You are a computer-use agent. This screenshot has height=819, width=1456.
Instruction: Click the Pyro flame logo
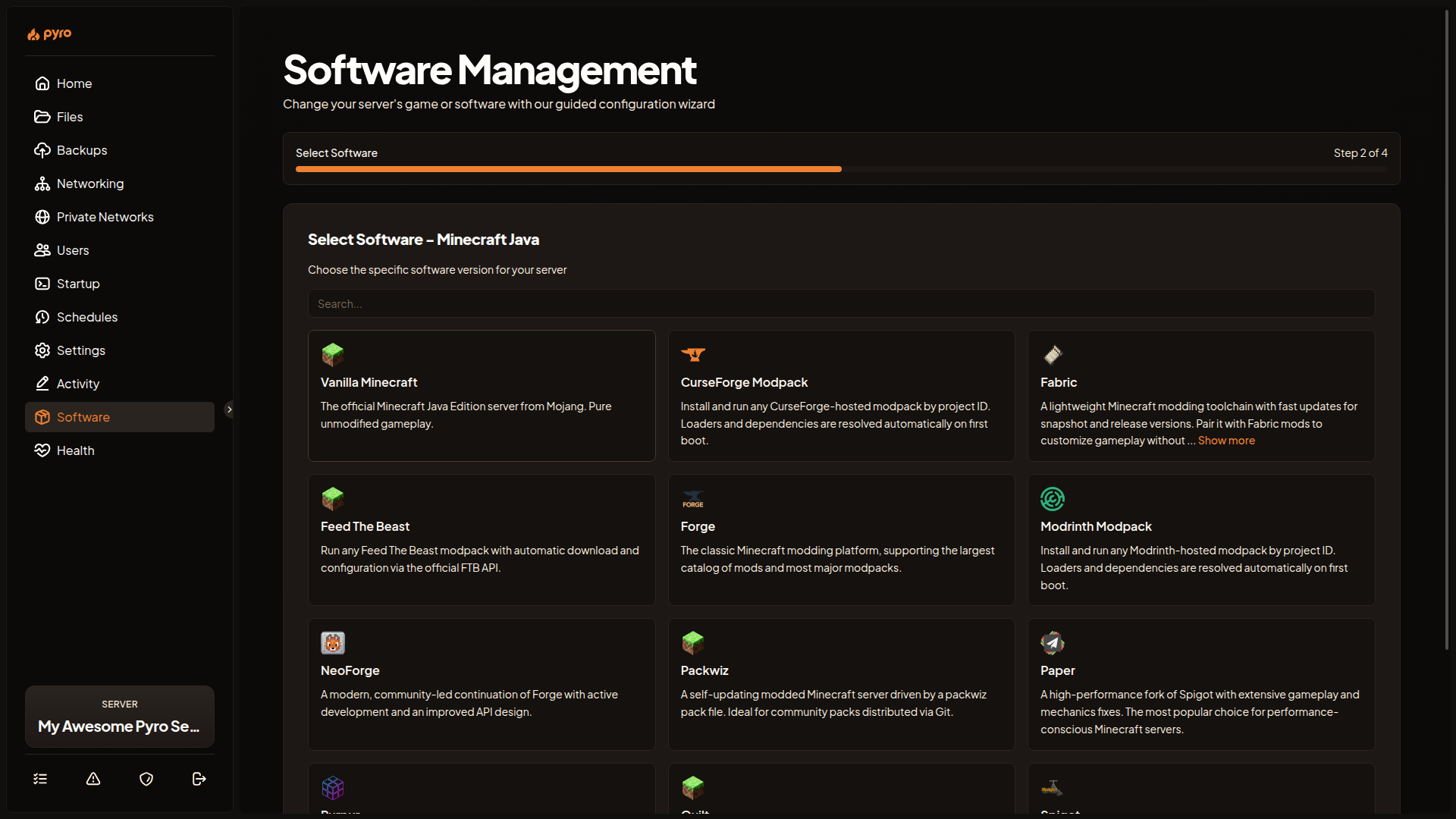(49, 34)
